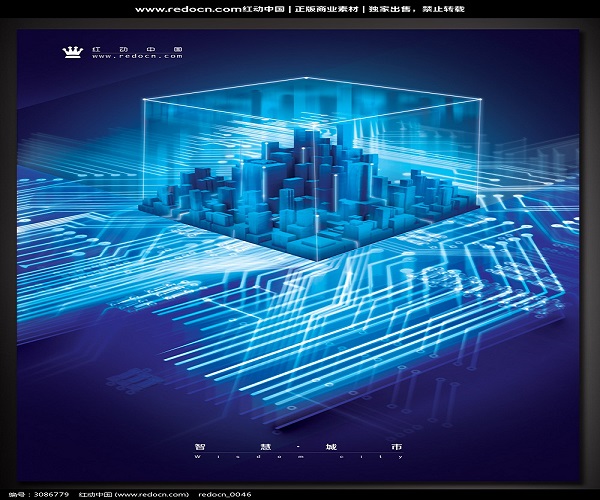Click the redocn_0046 footer text
Screen dimensions: 600x500
(225, 494)
